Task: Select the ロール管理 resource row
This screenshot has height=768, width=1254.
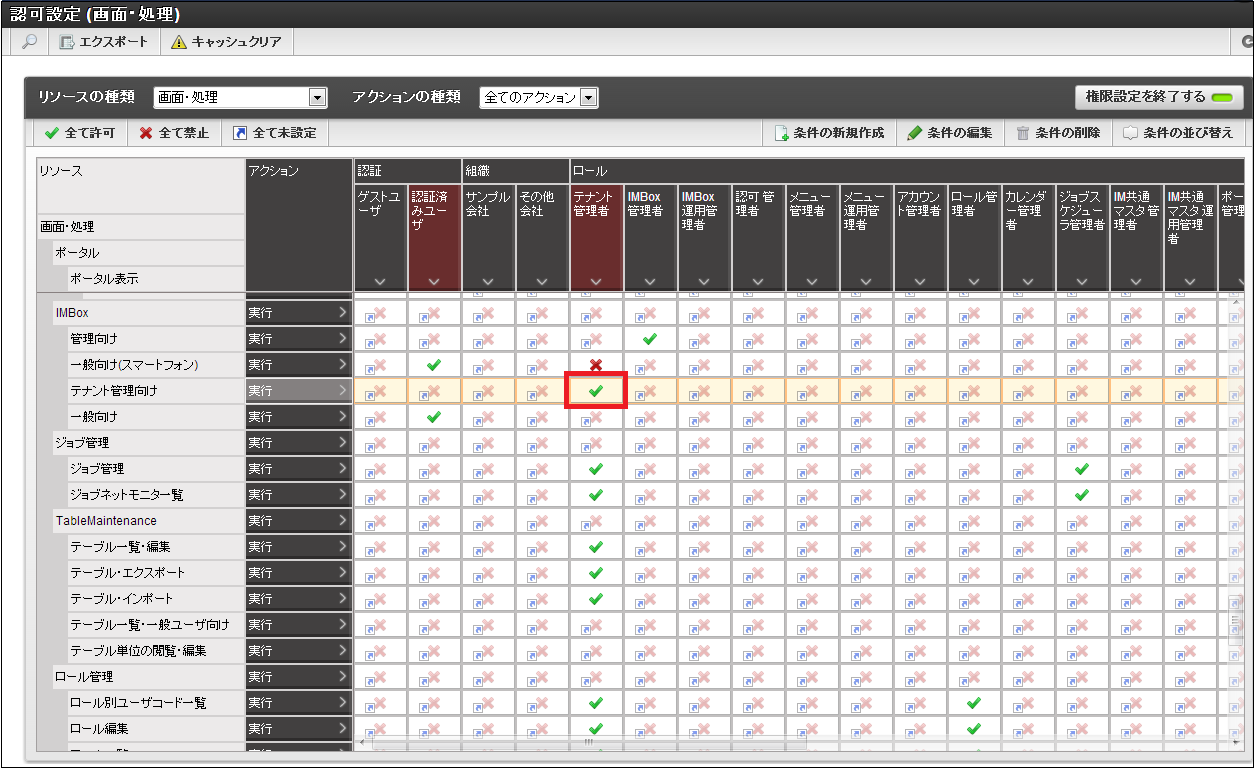Action: tap(83, 677)
